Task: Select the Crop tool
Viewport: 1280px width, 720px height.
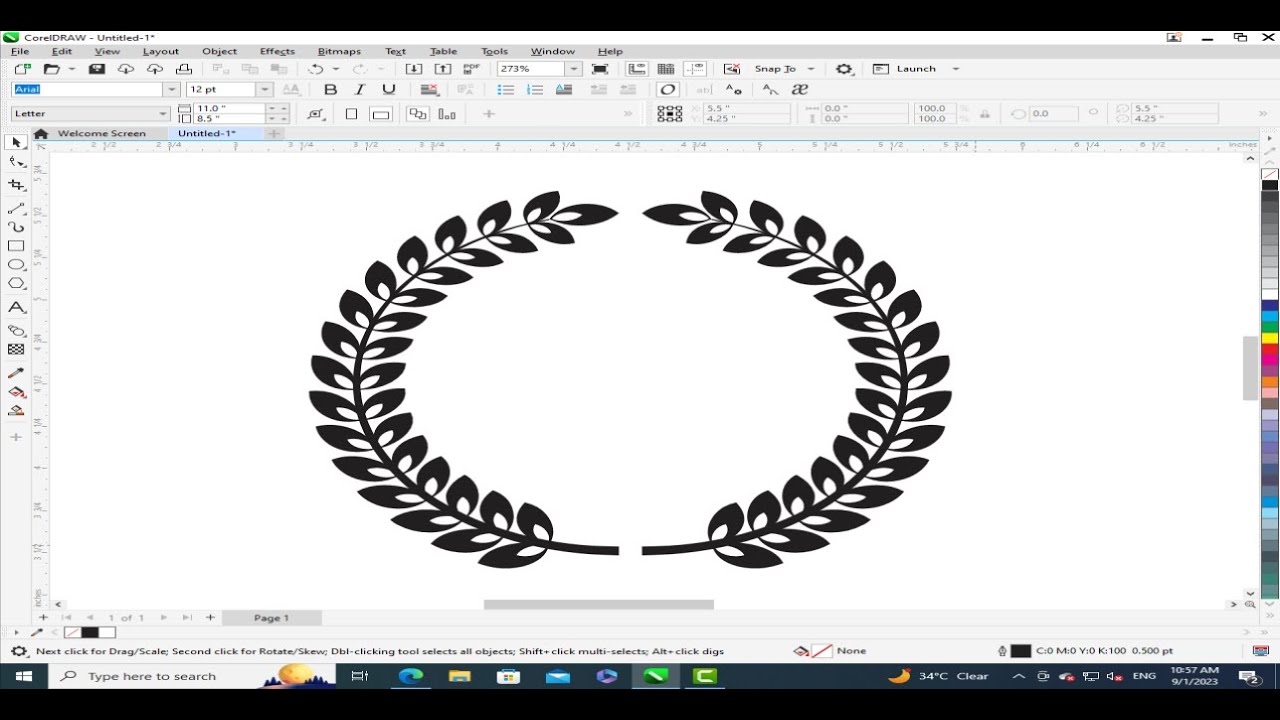Action: tap(16, 185)
